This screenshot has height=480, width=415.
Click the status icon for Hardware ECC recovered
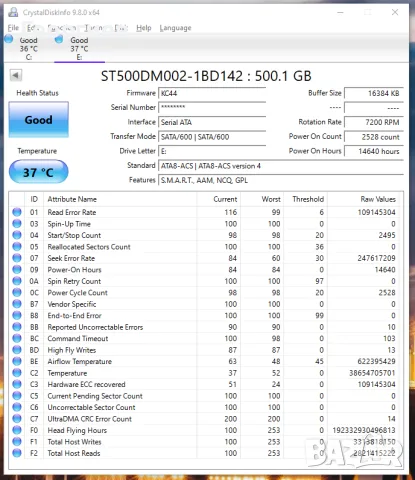(17, 384)
